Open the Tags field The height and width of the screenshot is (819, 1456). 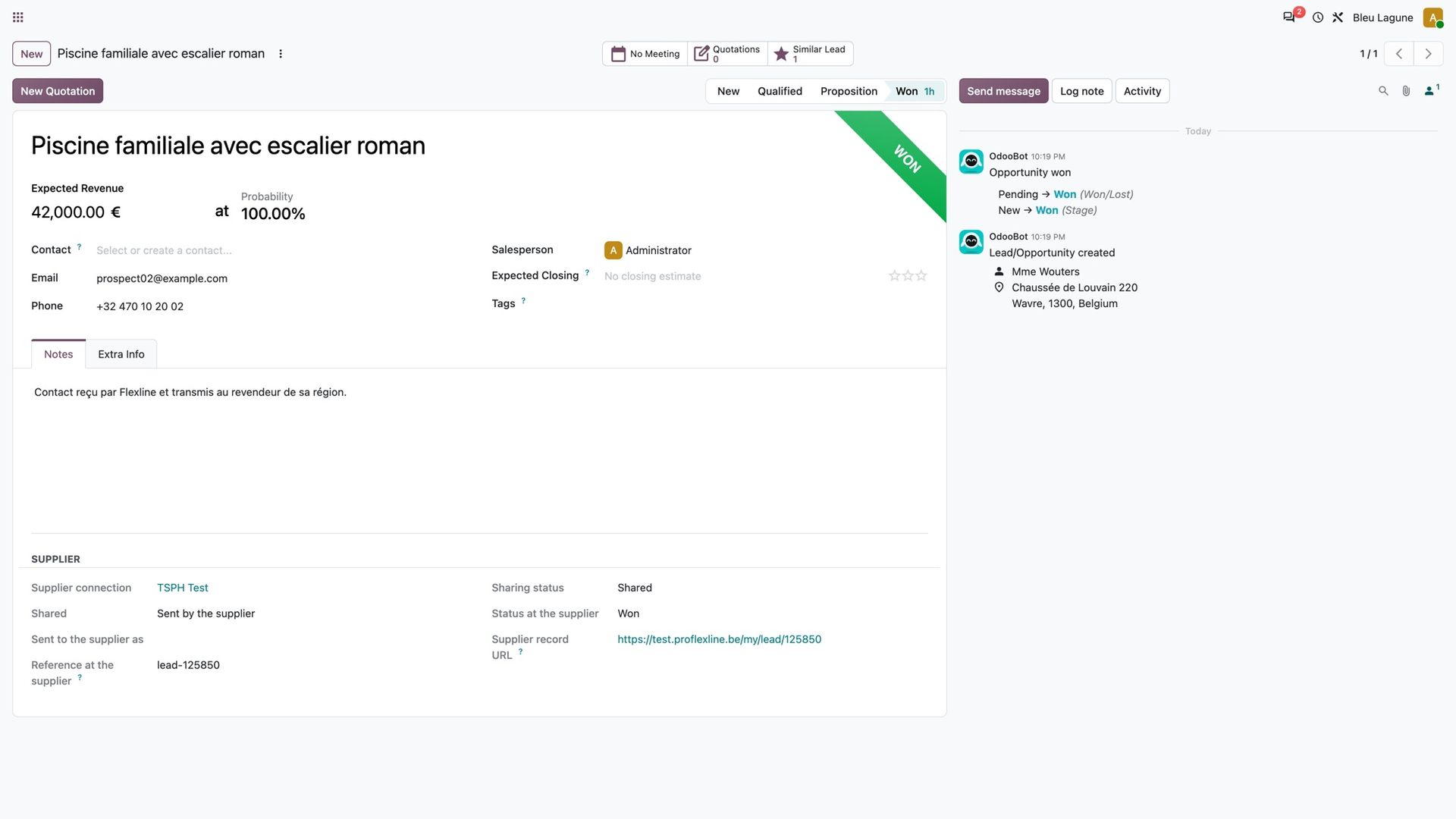point(766,303)
